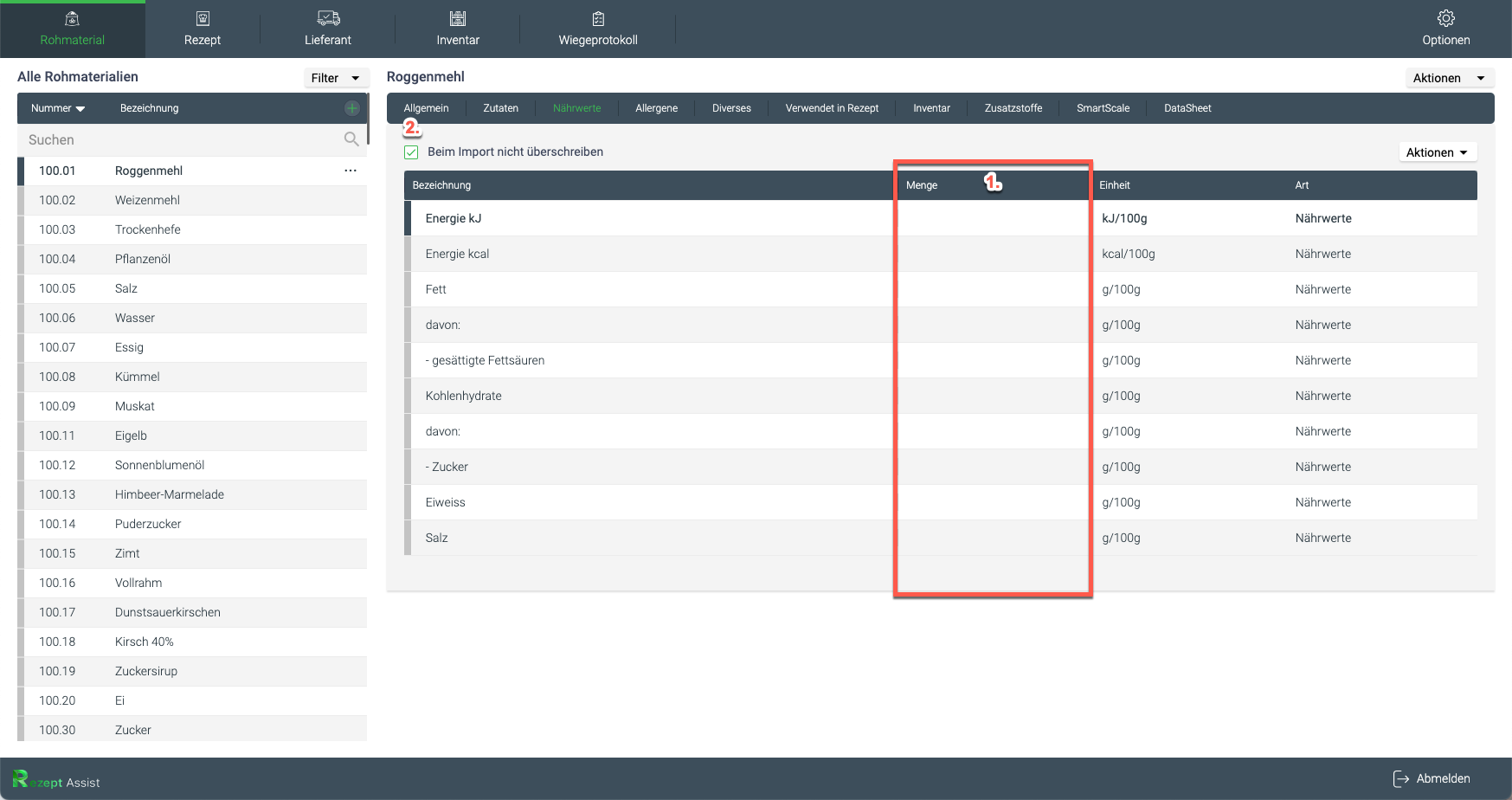This screenshot has width=1512, height=800.
Task: Click the Rezept icon in top navigation
Action: pyautogui.click(x=203, y=19)
